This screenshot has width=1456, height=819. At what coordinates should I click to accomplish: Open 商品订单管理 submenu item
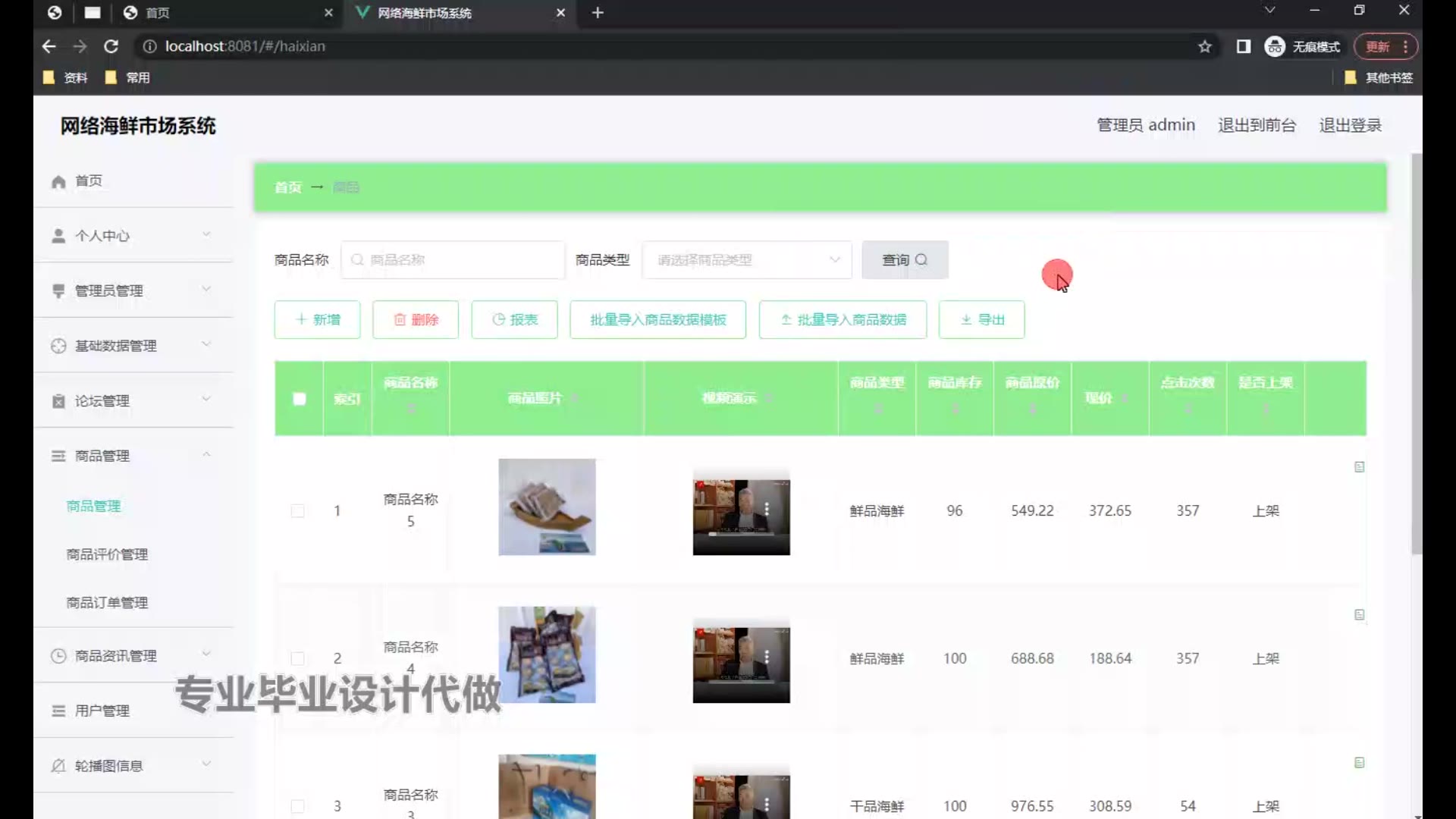[x=107, y=603]
